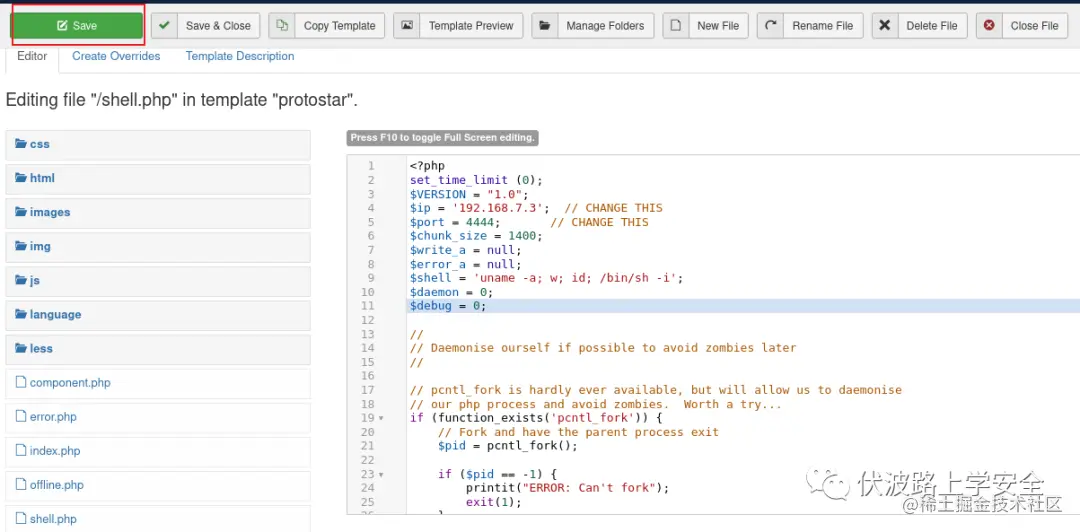The width and height of the screenshot is (1080, 532).
Task: Open shell.php in the file list
Action: pyautogui.click(x=158, y=519)
